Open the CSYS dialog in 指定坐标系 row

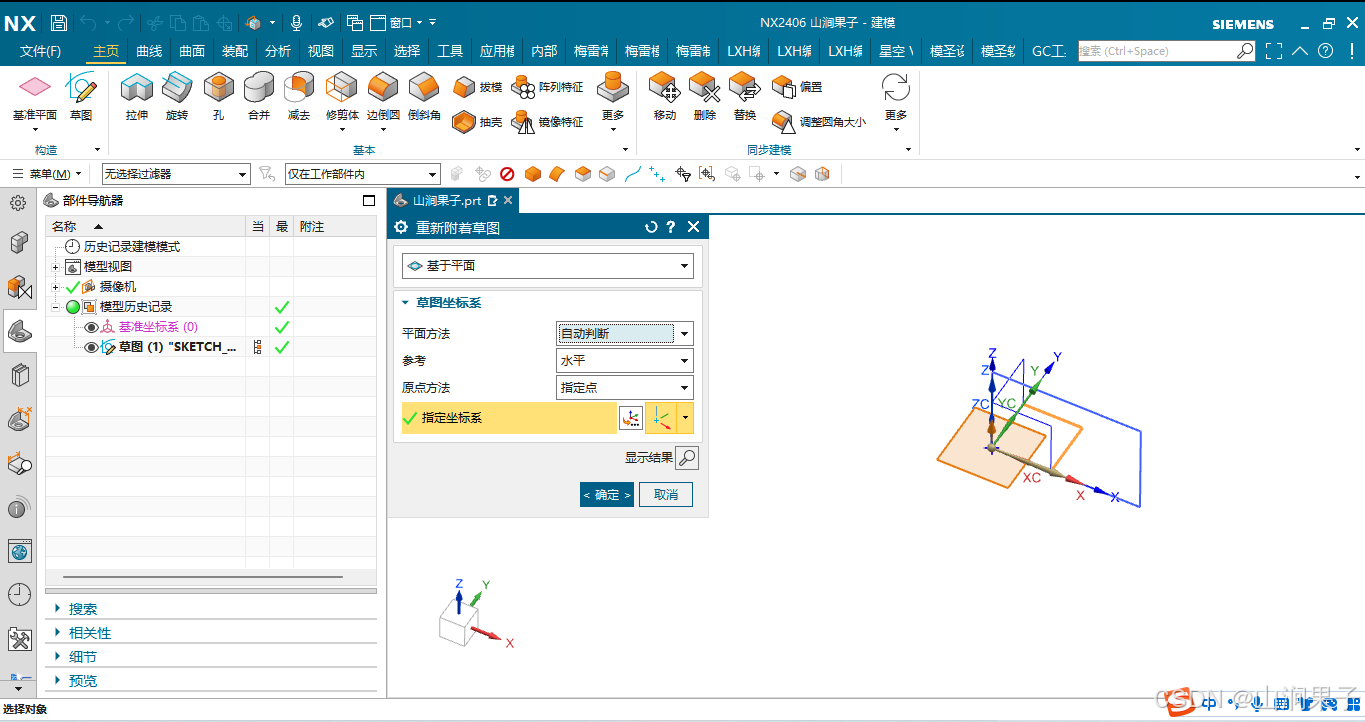(x=631, y=417)
